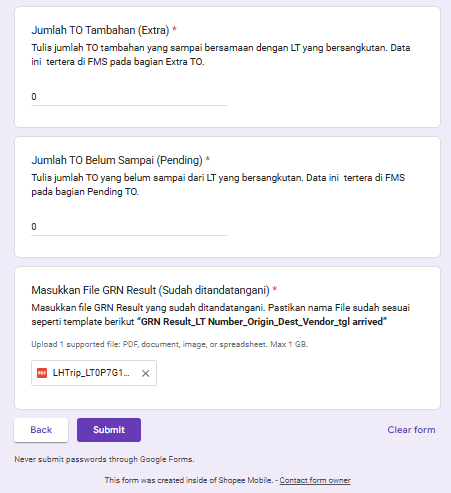
Task: Click the Pending TO description starting 'Tulis jumlah TO yang belum'
Action: 218,185
